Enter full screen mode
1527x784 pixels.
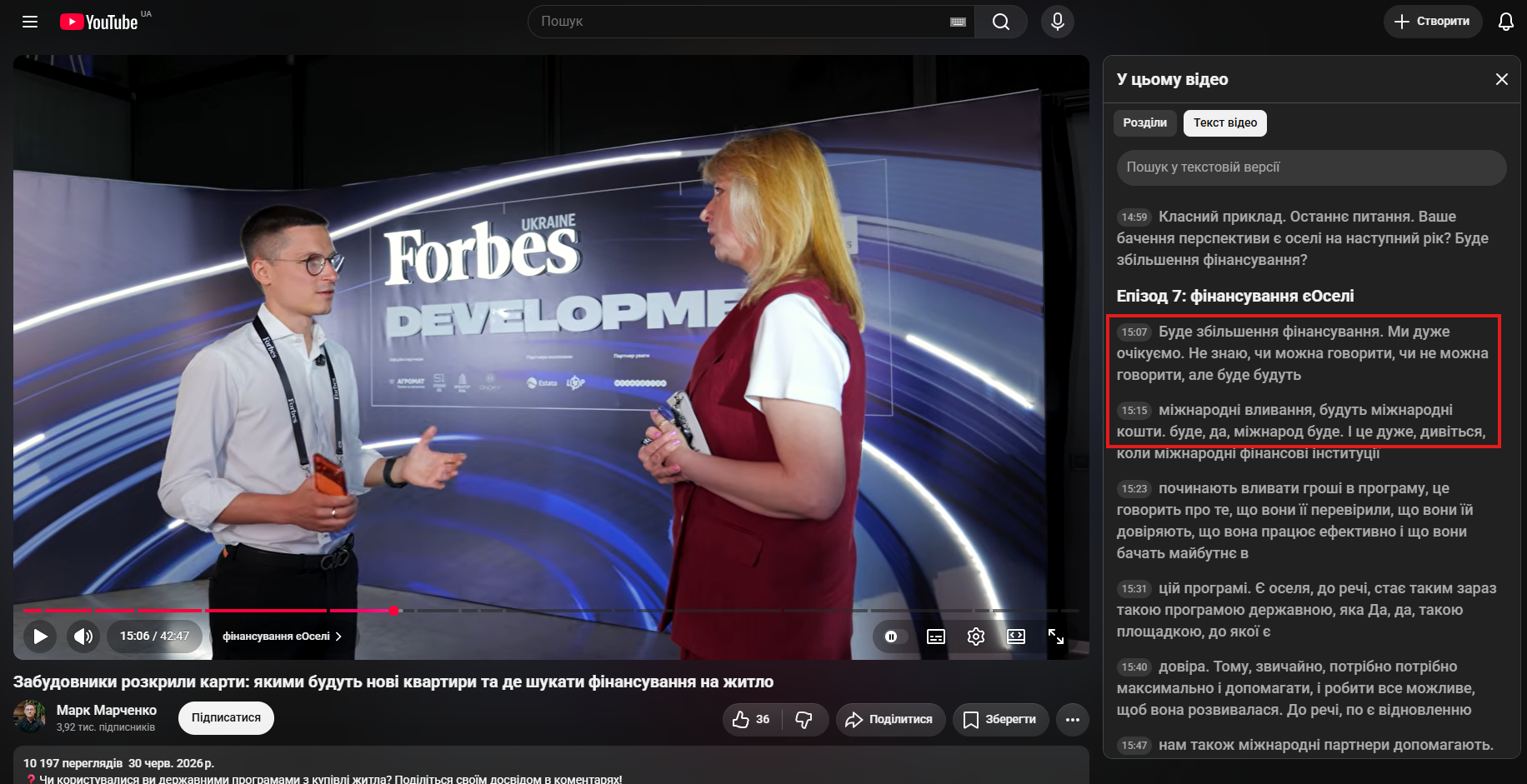pos(1056,637)
